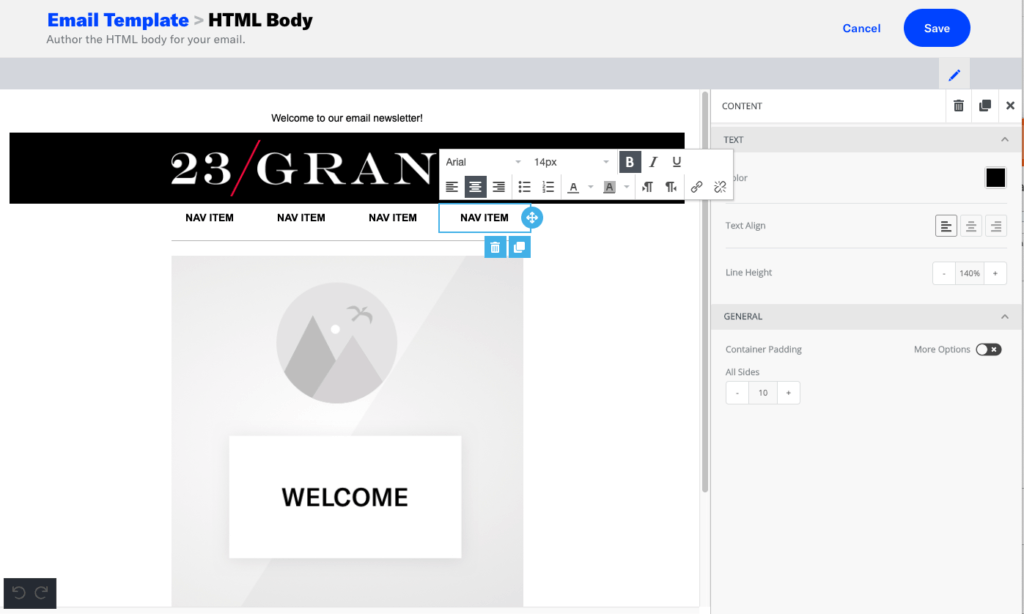
Task: Open the black text Color swatch
Action: click(x=995, y=178)
